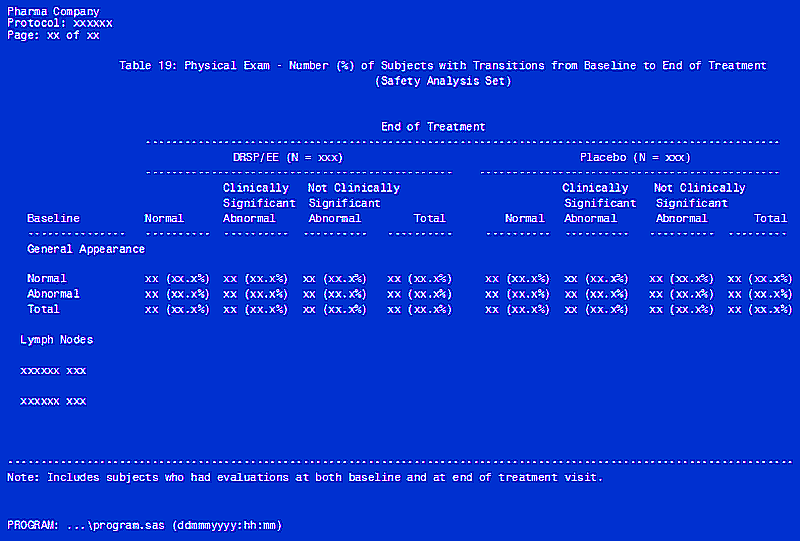
Task: Click the (Safety Analysis Set) subtitle
Action: click(x=442, y=81)
